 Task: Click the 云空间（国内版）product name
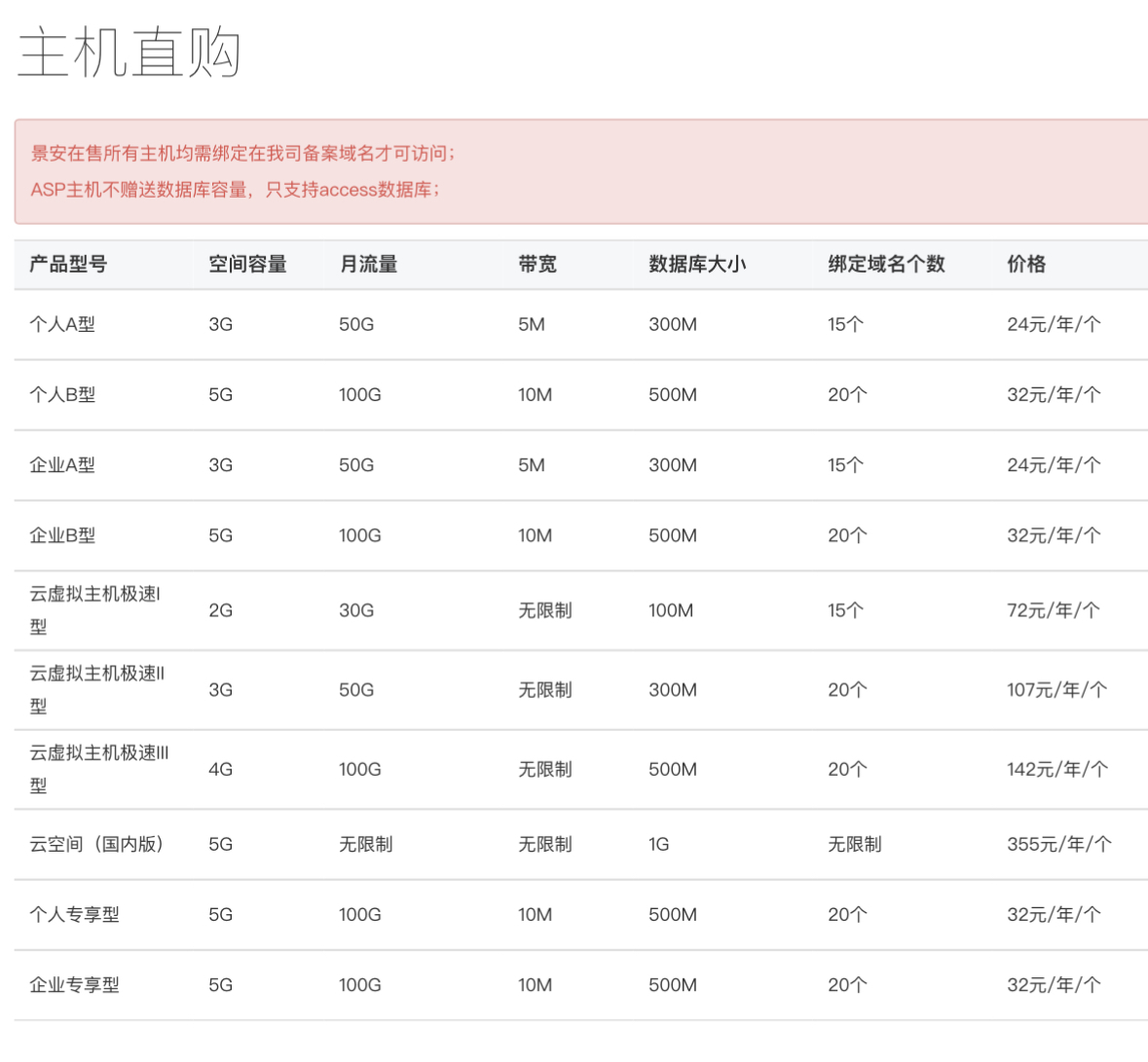pyautogui.click(x=96, y=844)
